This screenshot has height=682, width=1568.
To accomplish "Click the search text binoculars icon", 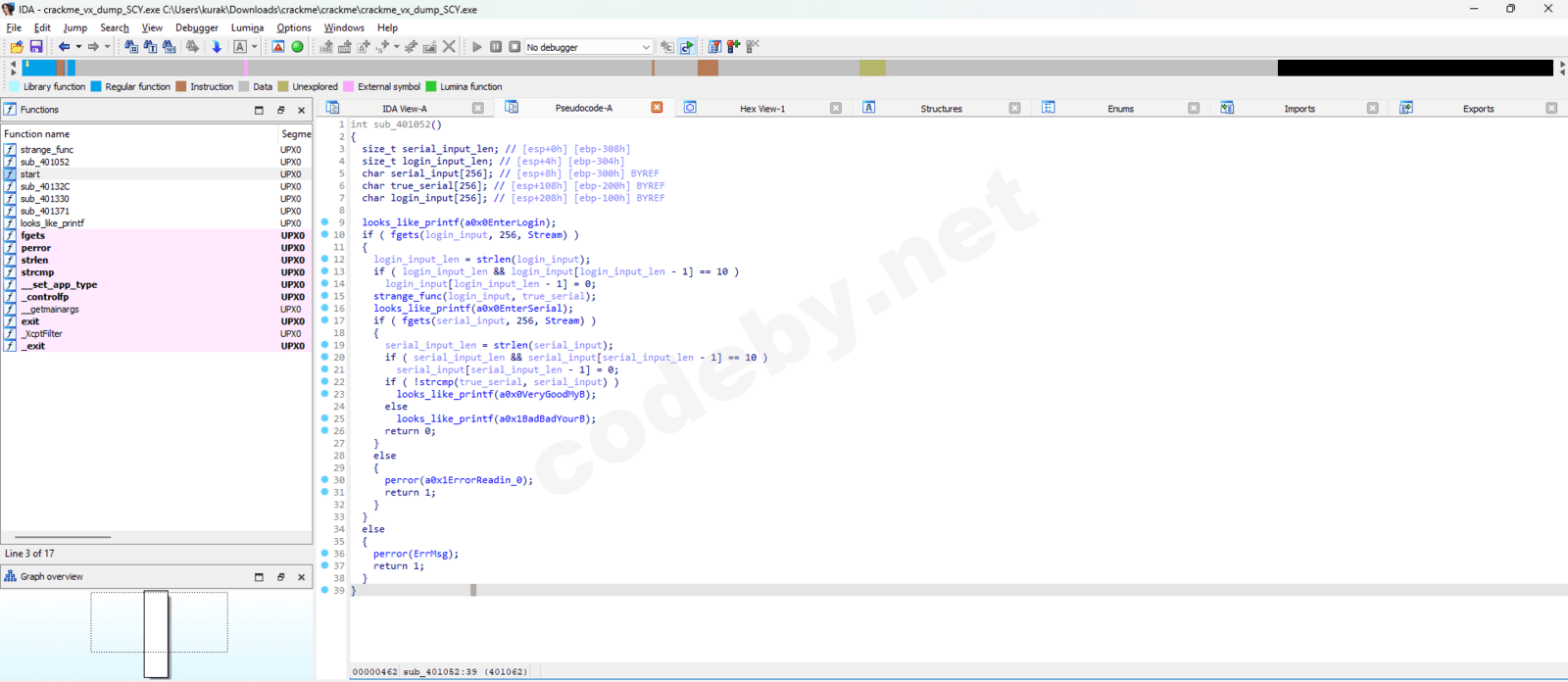I will coord(150,47).
